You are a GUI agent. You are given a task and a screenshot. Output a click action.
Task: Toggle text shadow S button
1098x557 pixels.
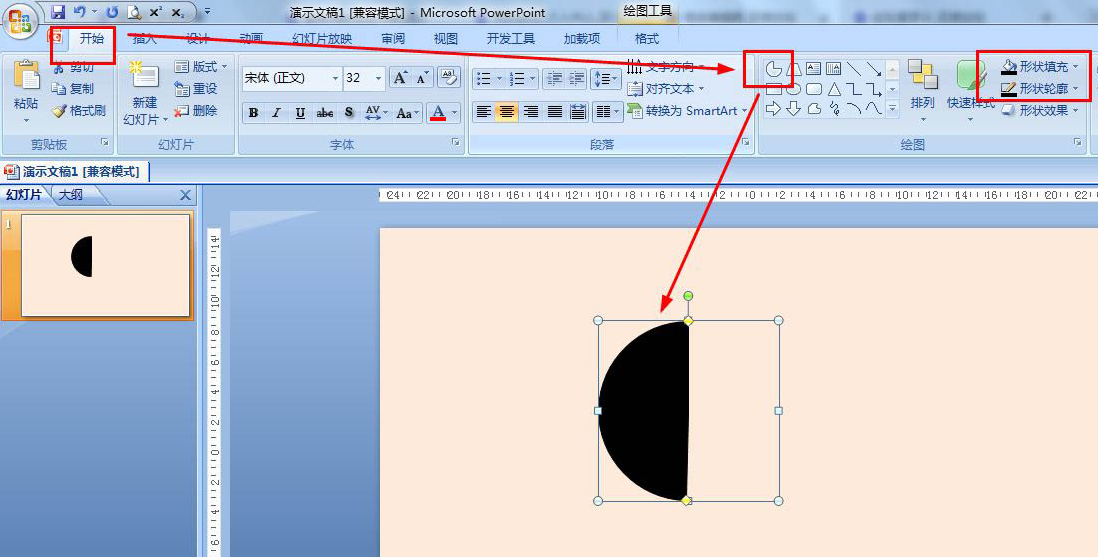coord(349,113)
